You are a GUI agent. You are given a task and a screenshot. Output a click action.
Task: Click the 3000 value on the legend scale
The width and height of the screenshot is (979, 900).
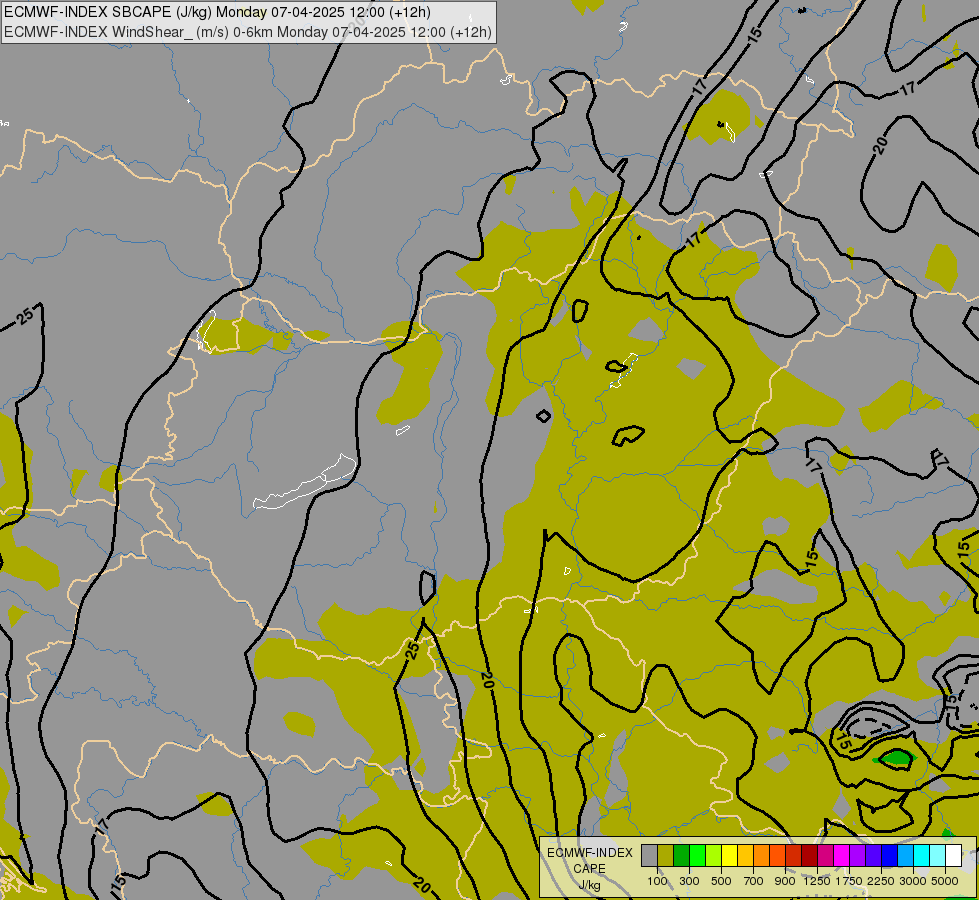pyautogui.click(x=913, y=881)
